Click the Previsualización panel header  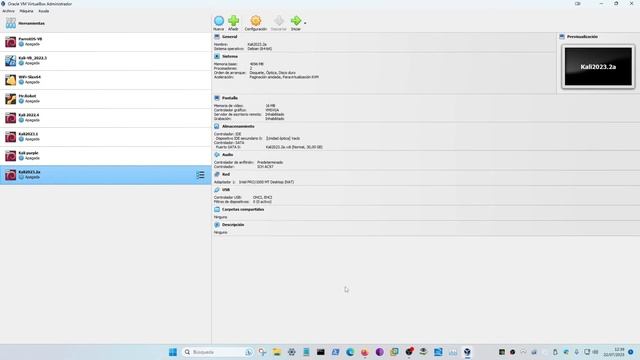582,37
